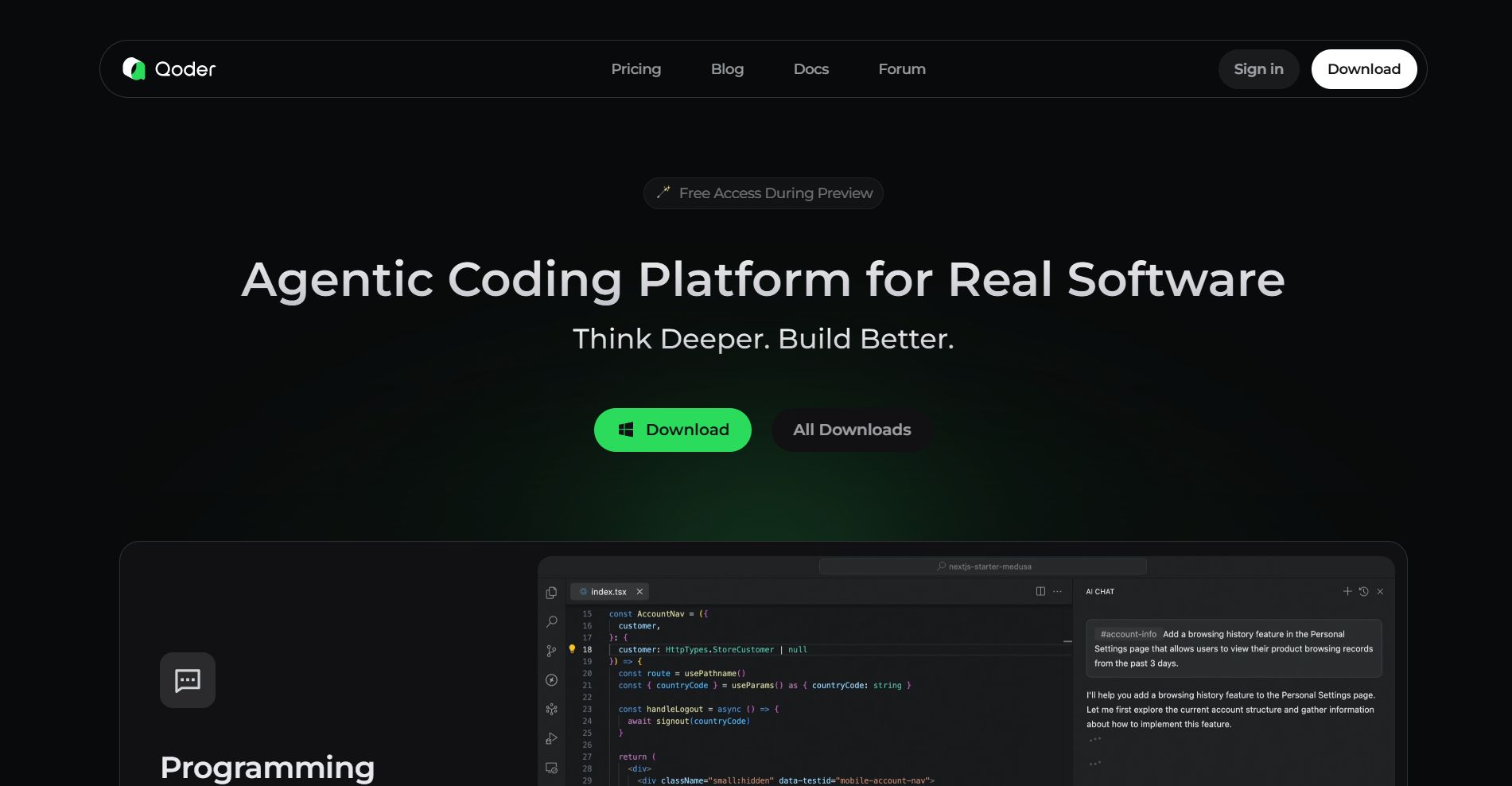Screen dimensions: 1512x786
Task: Open the Remote Explorer monitor icon in IDE sidebar
Action: pos(551,768)
